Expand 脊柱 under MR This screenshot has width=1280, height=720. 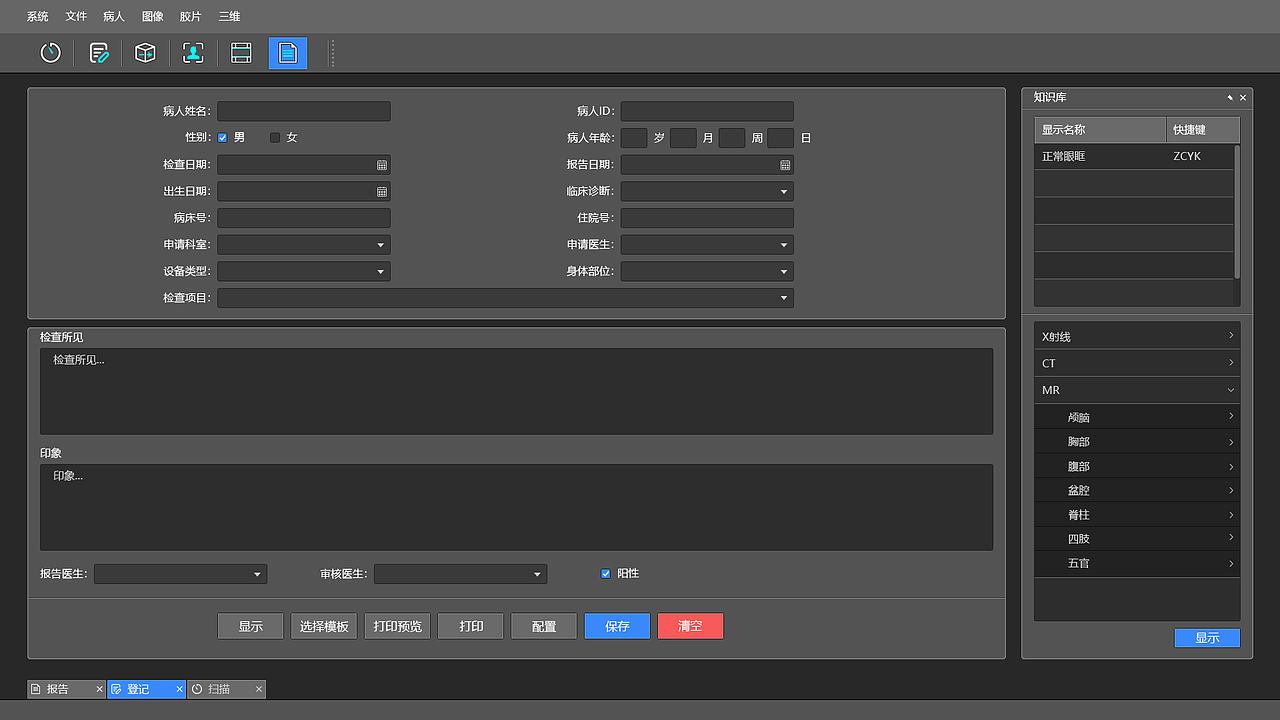pos(1137,514)
